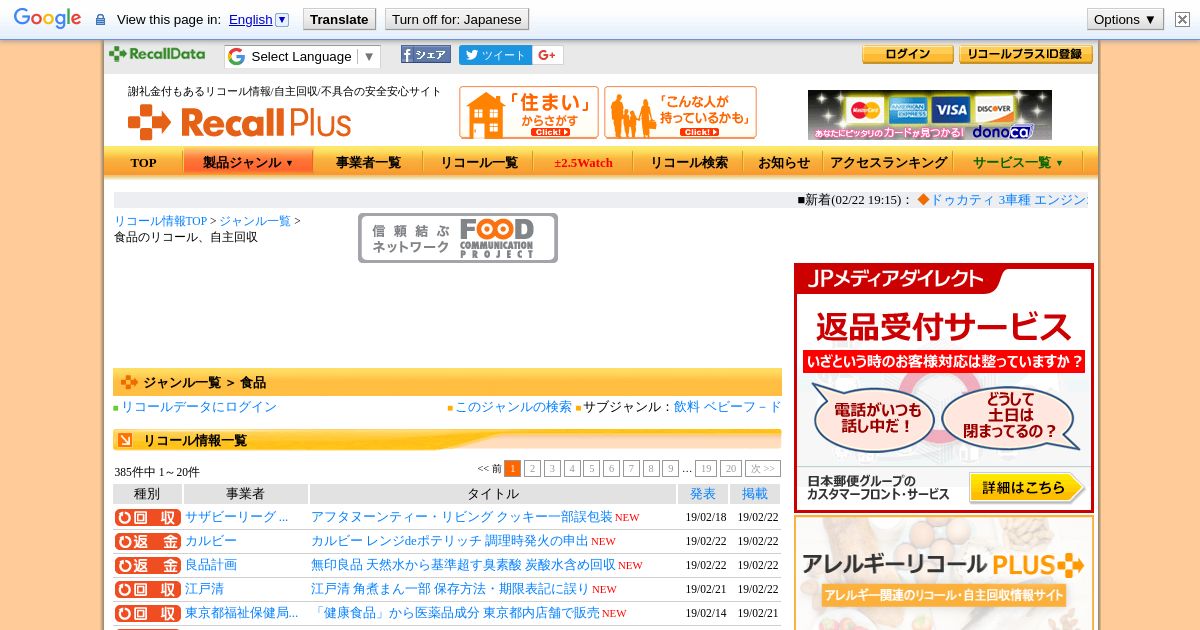This screenshot has height=630, width=1200.
Task: Go to results page 19
Action: coord(706,468)
